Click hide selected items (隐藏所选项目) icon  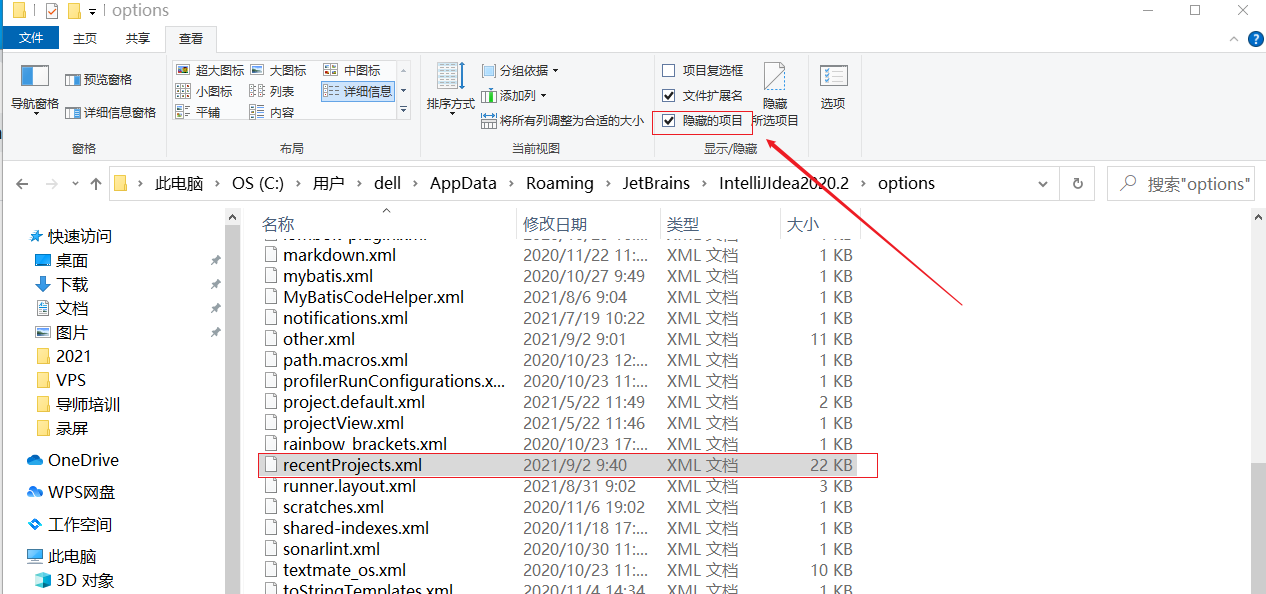[775, 78]
